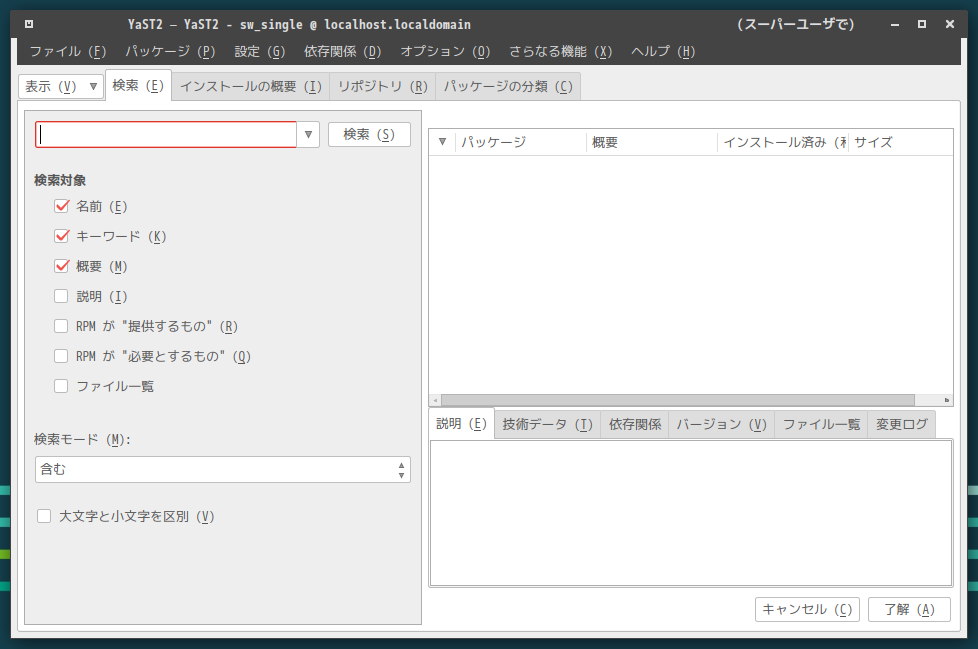Switch to インストールの概要 (I) tab
Screen dimensions: 978x649
click(x=251, y=87)
